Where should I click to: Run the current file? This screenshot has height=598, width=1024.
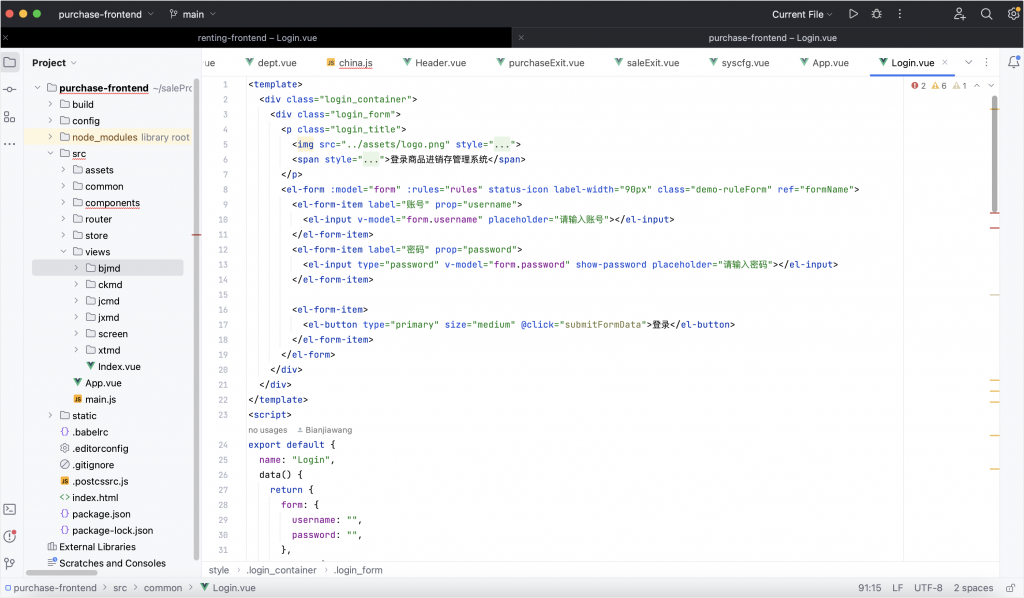click(853, 14)
